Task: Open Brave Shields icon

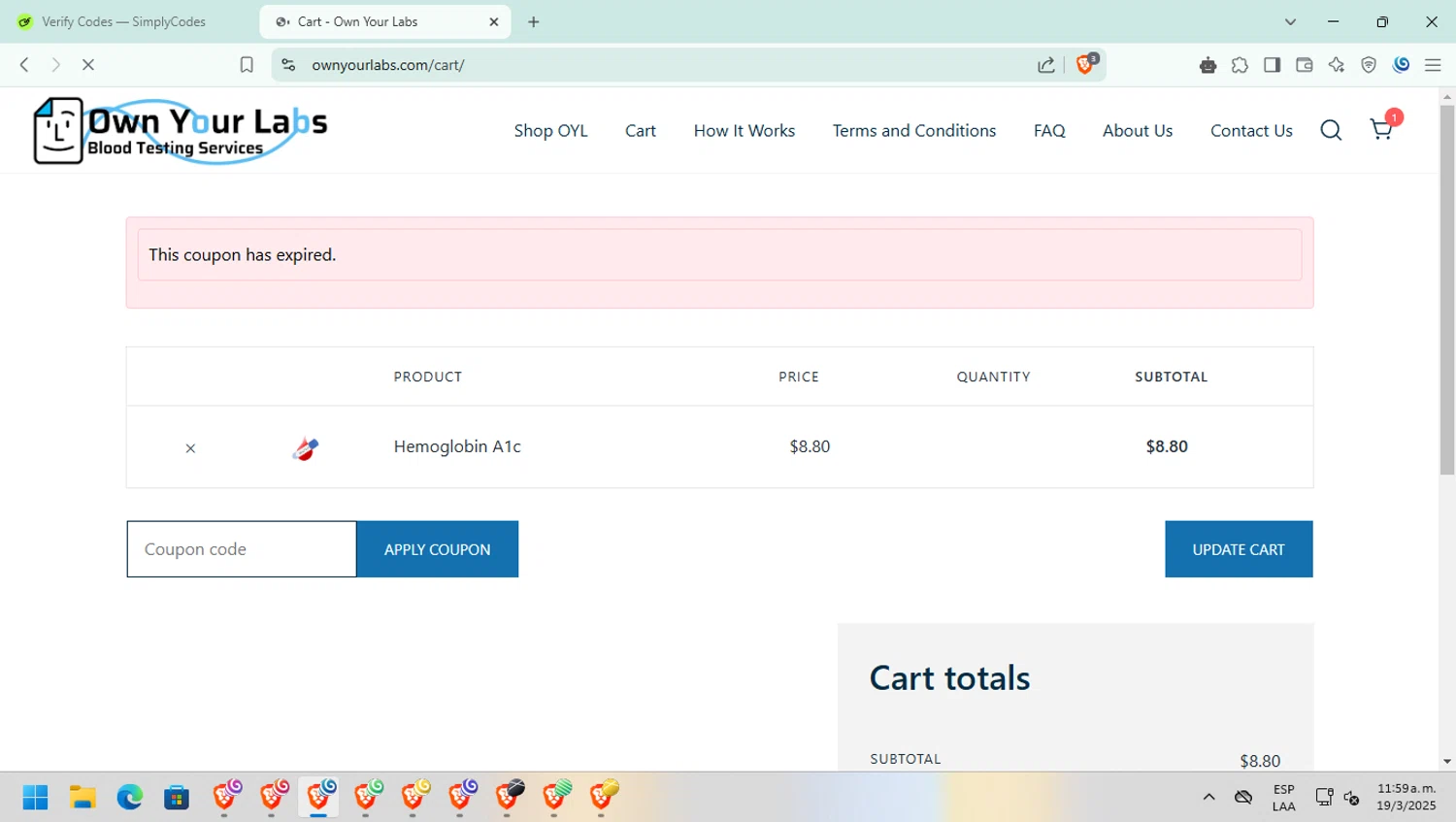Action: (1086, 64)
